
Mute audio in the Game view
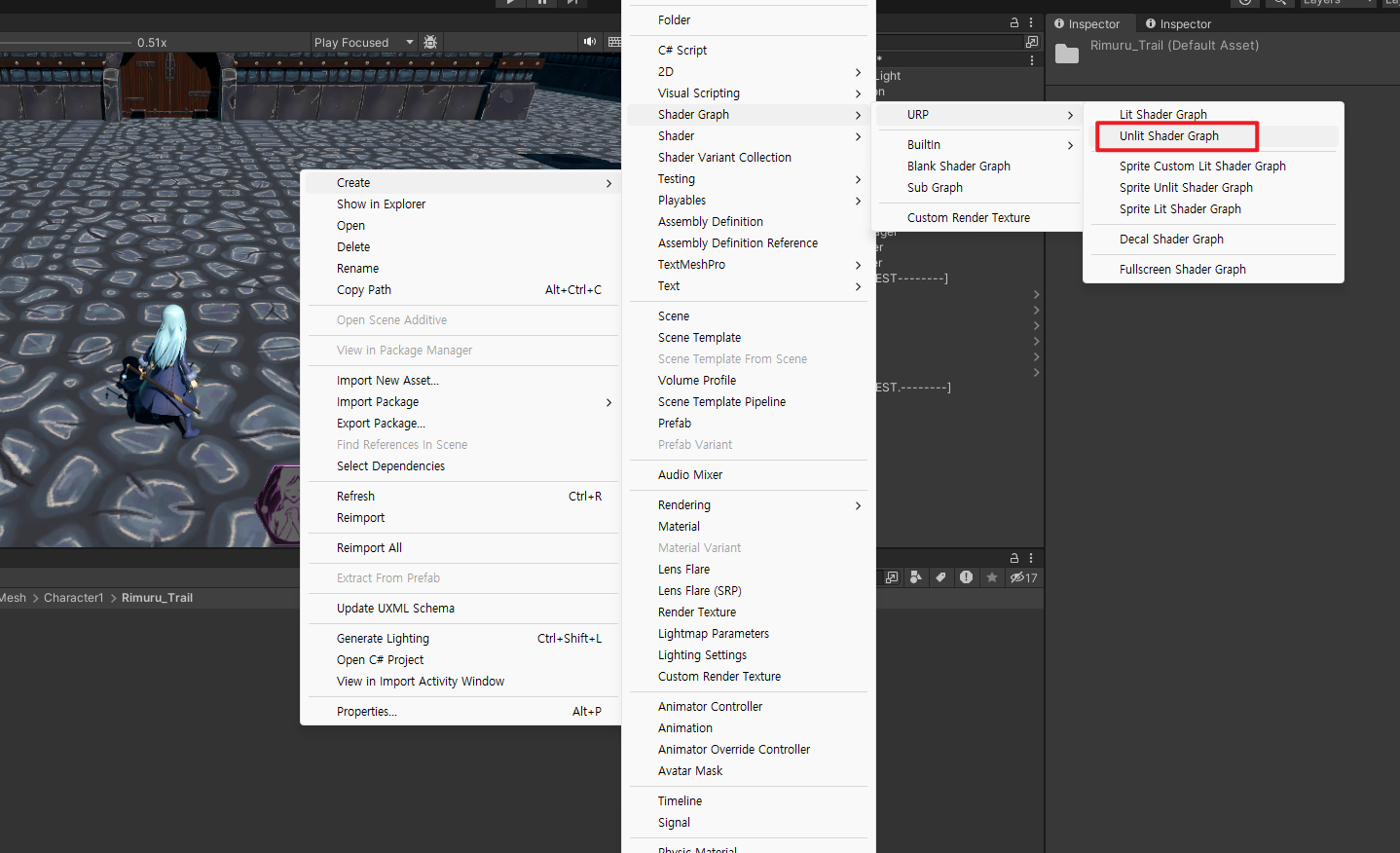click(590, 42)
